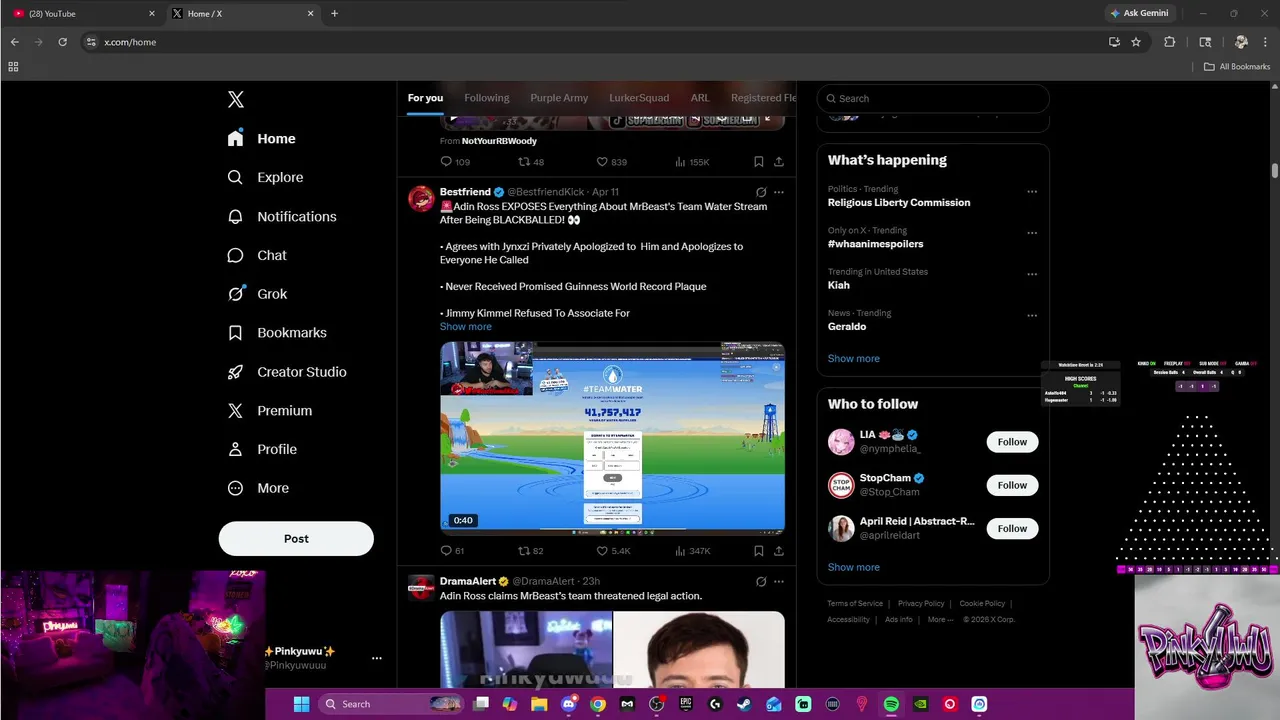
Task: Bookmark the NotYourRBWoody video post
Action: click(759, 162)
